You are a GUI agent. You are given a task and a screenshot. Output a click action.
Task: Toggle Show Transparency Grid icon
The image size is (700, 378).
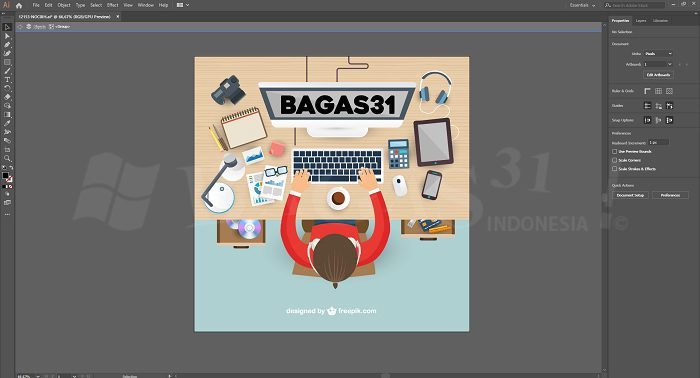point(669,91)
